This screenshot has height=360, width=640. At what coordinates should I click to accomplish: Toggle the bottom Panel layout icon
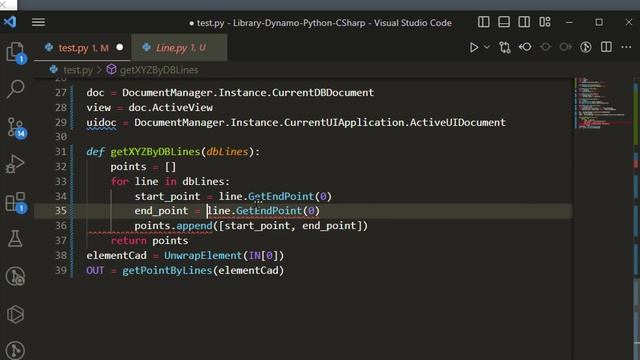[x=504, y=22]
